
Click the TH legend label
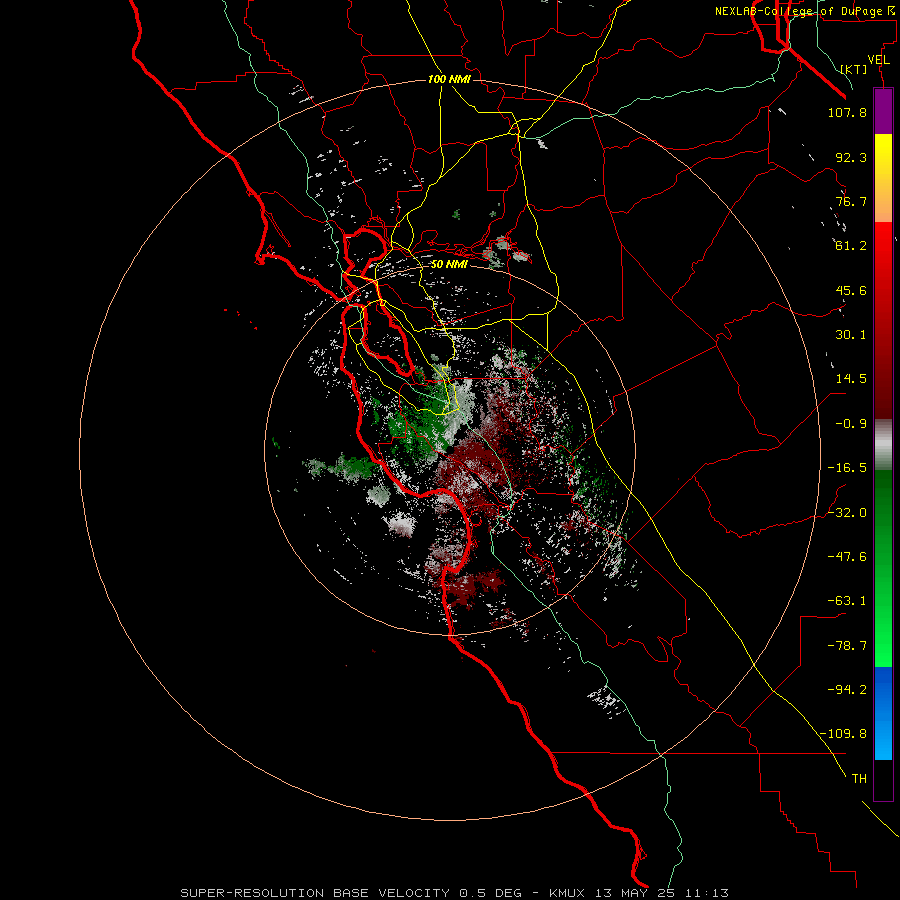tap(859, 779)
